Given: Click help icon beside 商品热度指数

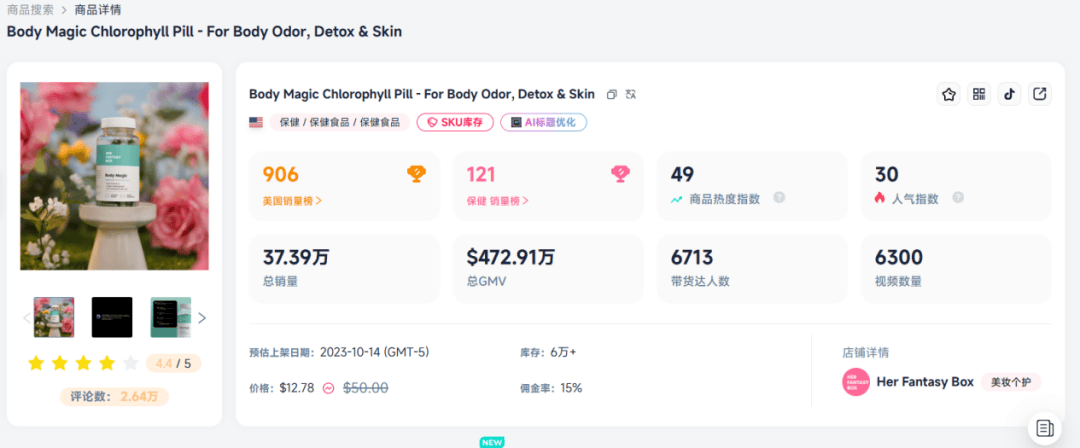Looking at the screenshot, I should [779, 198].
